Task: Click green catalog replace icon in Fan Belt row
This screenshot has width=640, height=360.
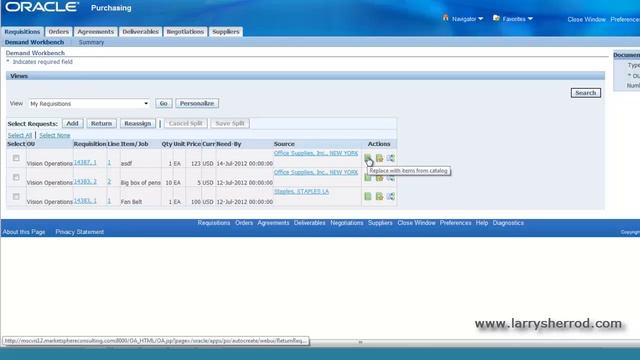Action: [368, 196]
